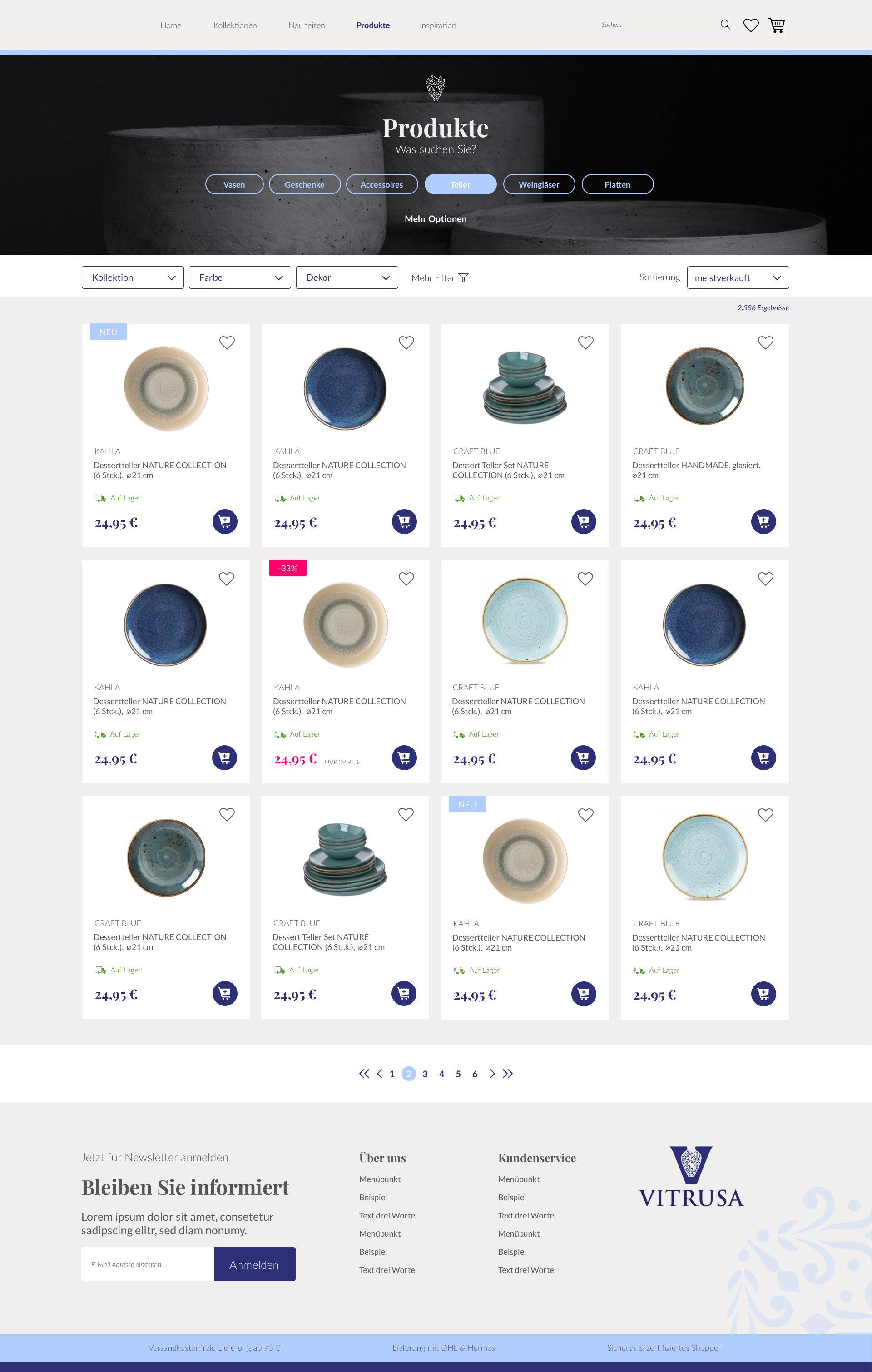Screen dimensions: 872x1372
Task: Go to last page with double arrow
Action: [508, 1074]
